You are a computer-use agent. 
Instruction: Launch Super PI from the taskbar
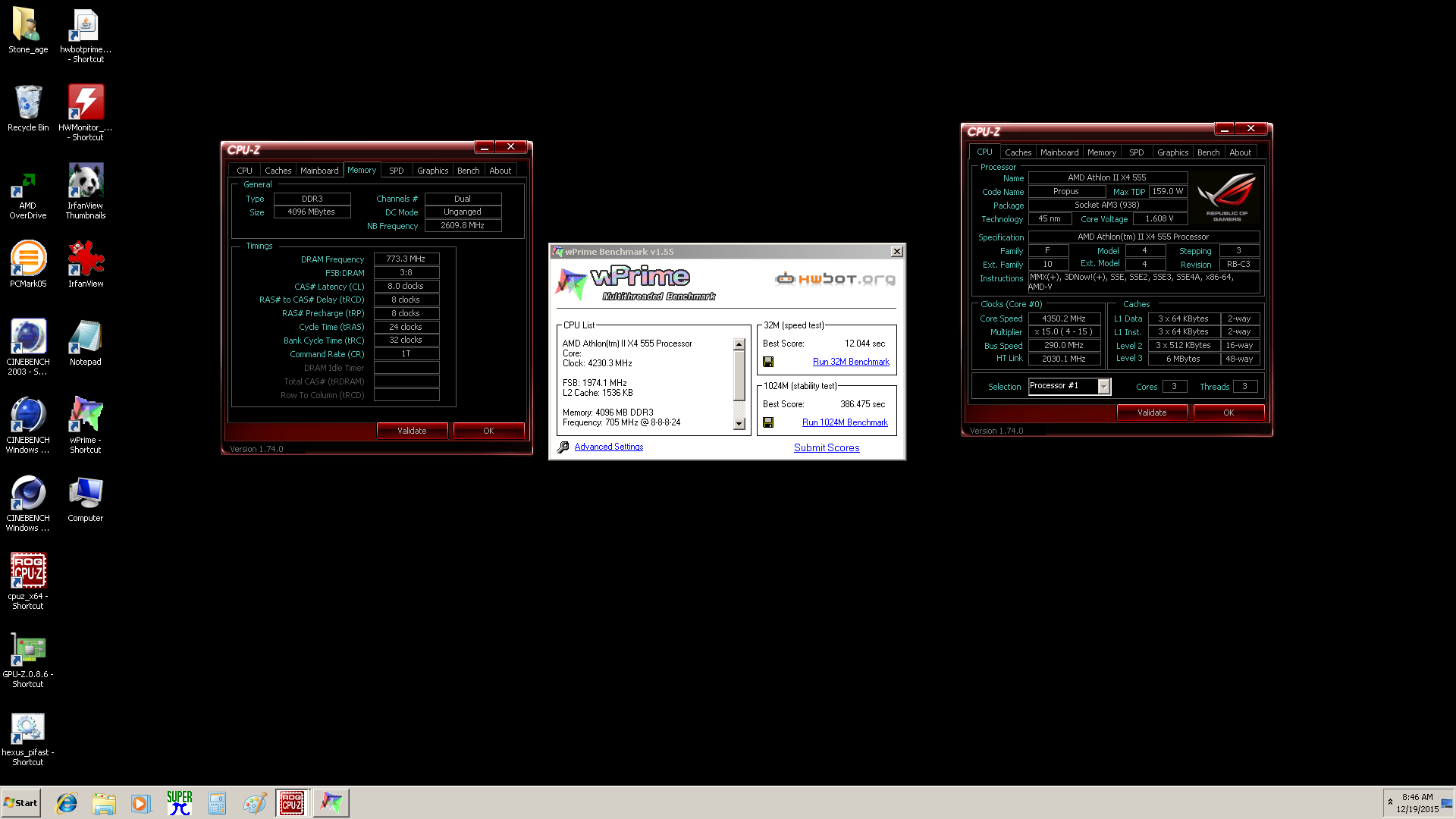180,803
